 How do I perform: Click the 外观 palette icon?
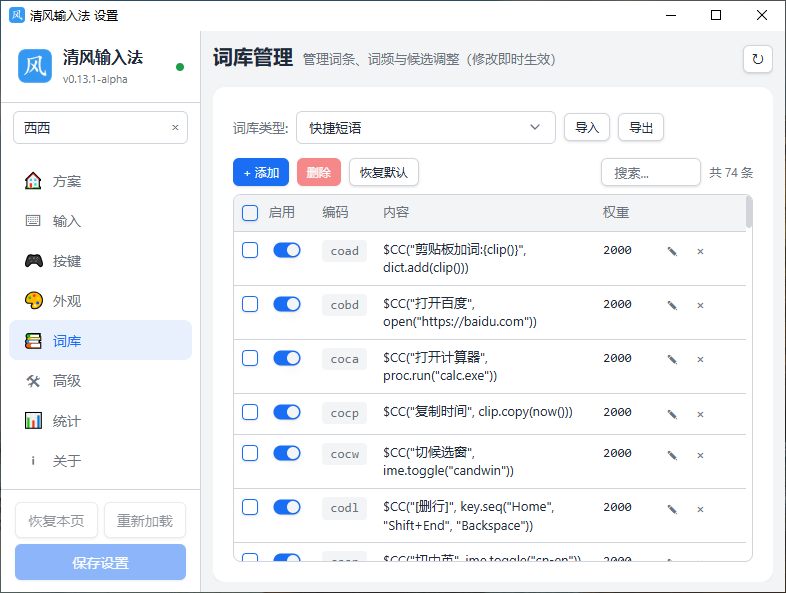pyautogui.click(x=34, y=301)
